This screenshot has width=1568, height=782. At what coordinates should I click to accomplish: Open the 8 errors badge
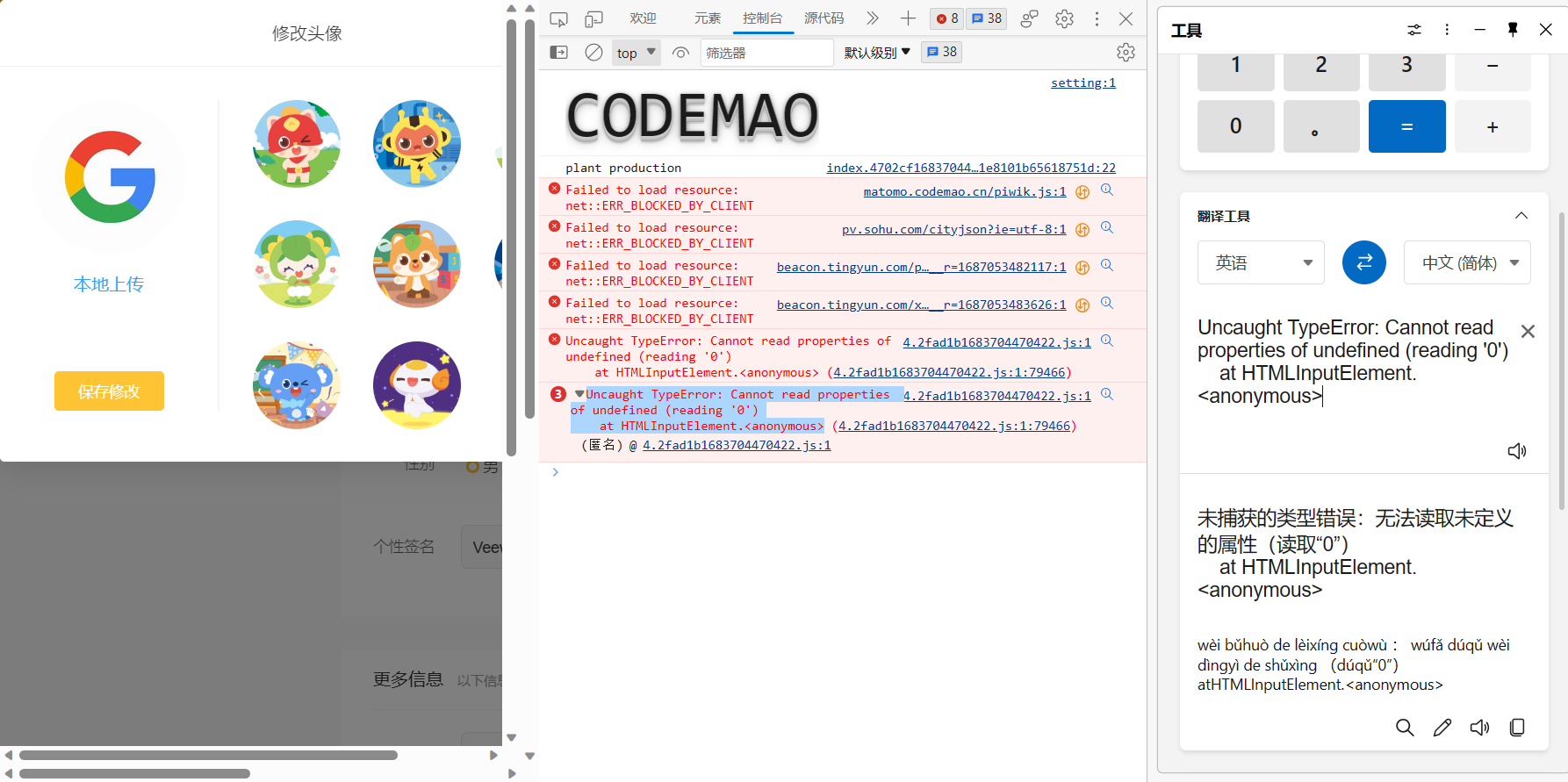946,18
